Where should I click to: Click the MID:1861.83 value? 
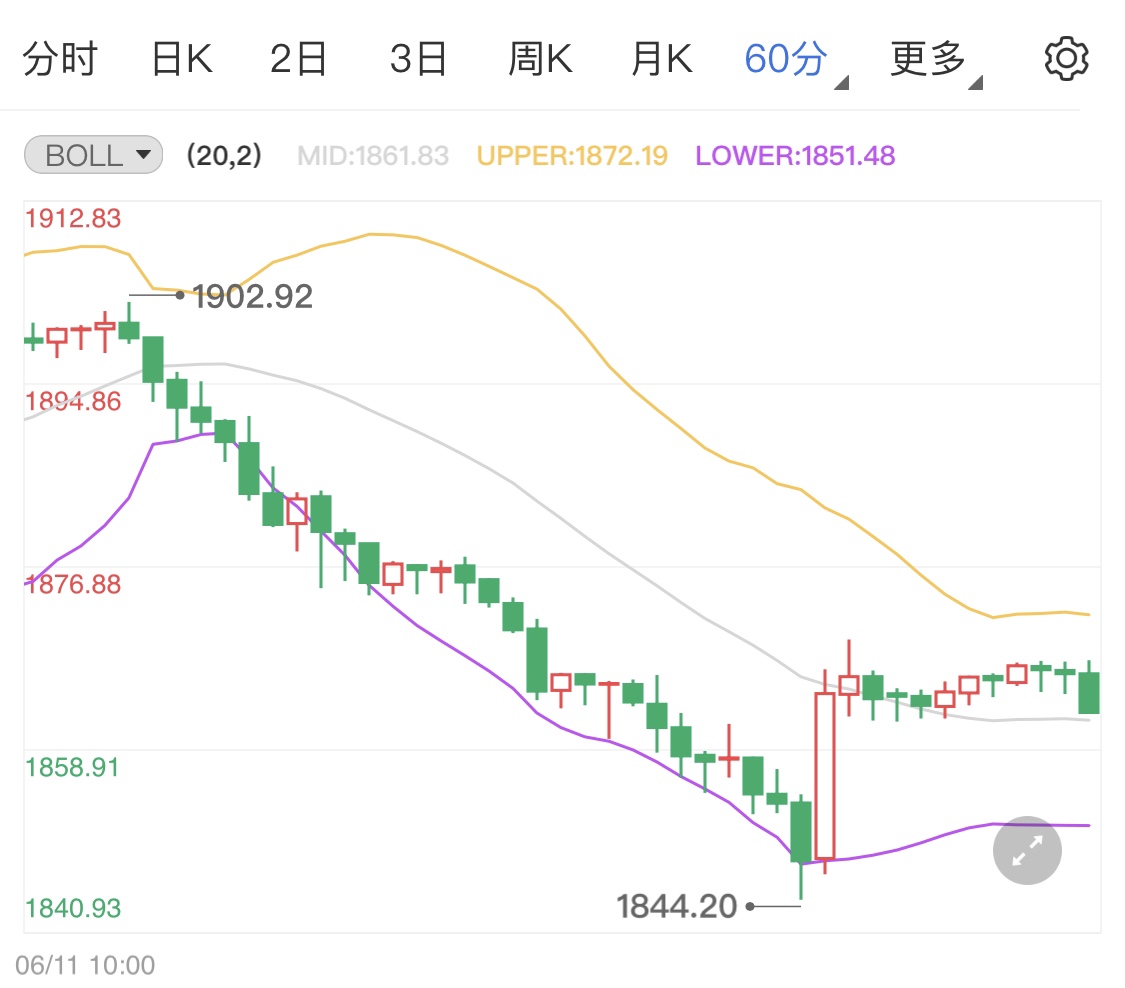pos(373,156)
